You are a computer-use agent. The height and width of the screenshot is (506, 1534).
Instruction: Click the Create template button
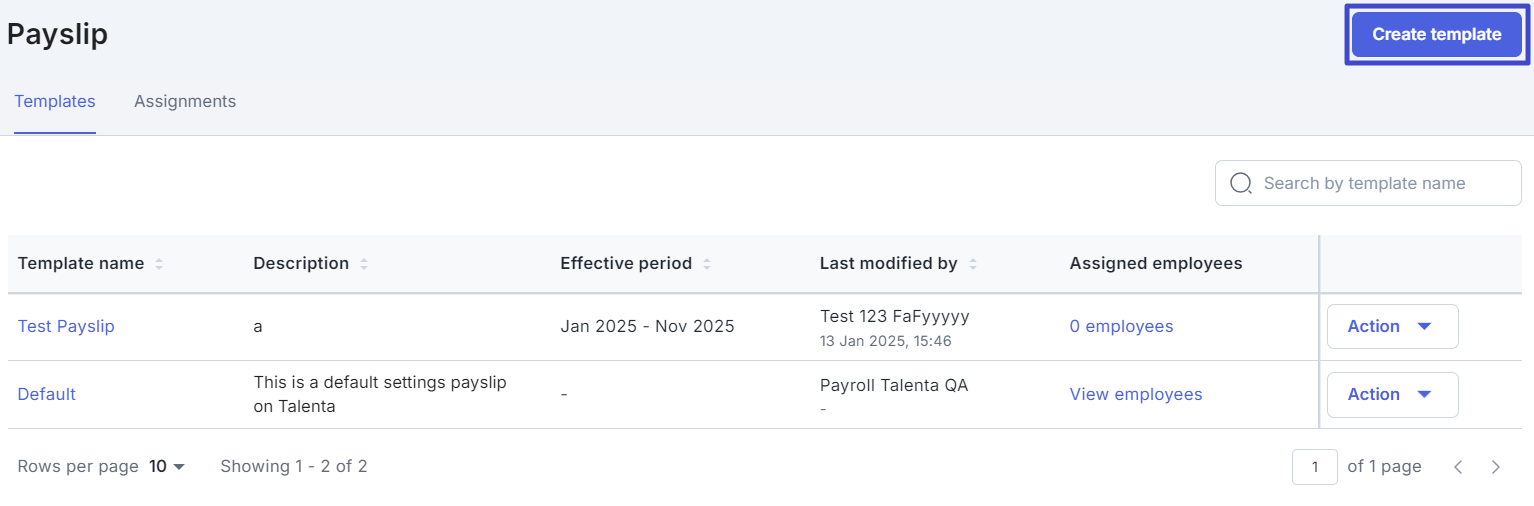(1436, 34)
